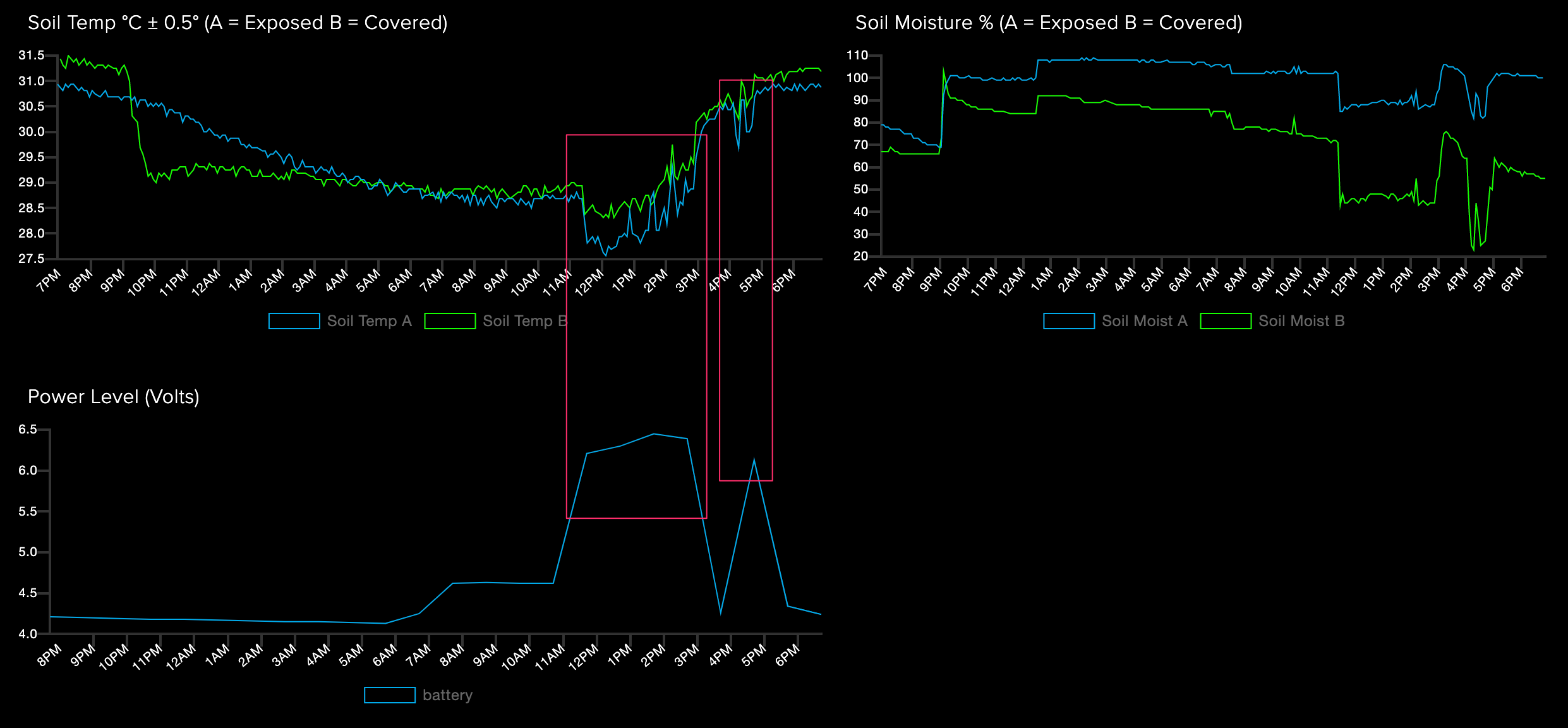Toggle the battery legend entry
This screenshot has height=728, width=1568.
[x=447, y=695]
